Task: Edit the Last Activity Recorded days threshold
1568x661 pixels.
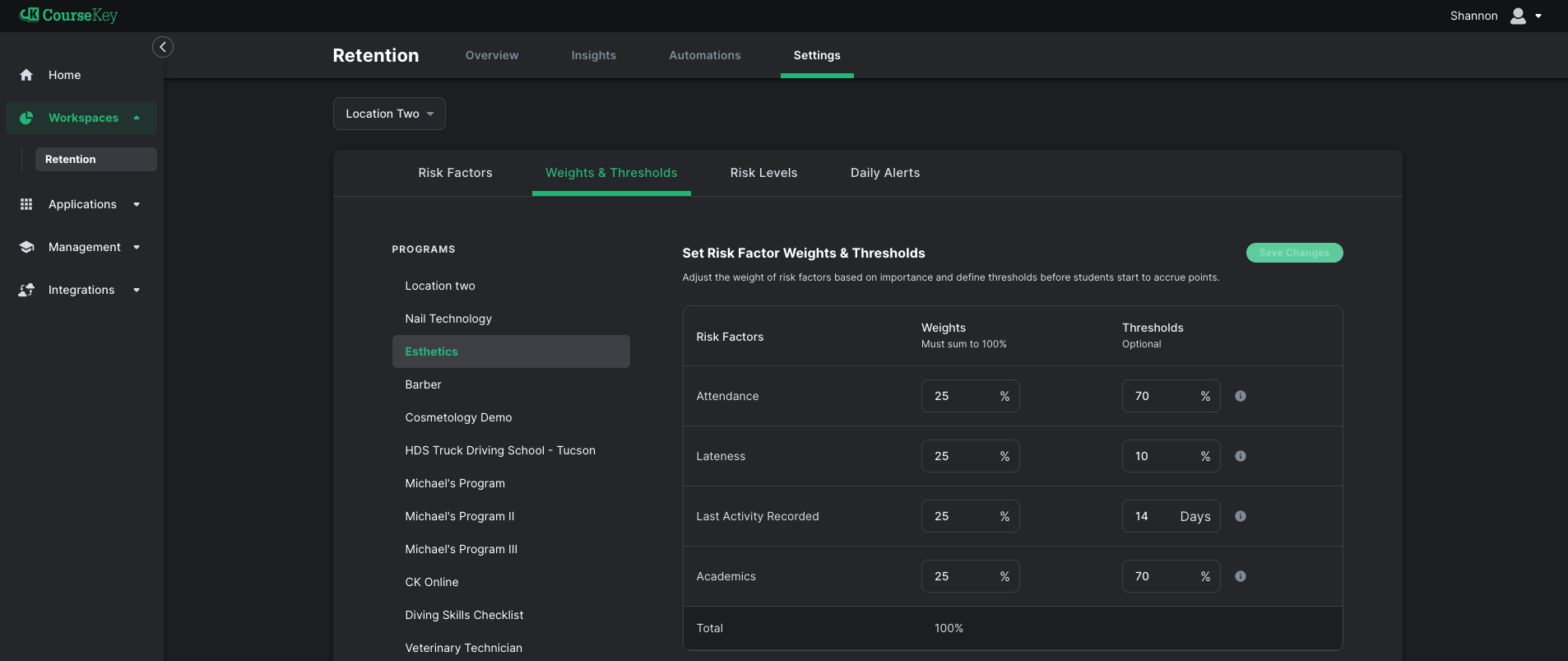Action: [1171, 516]
